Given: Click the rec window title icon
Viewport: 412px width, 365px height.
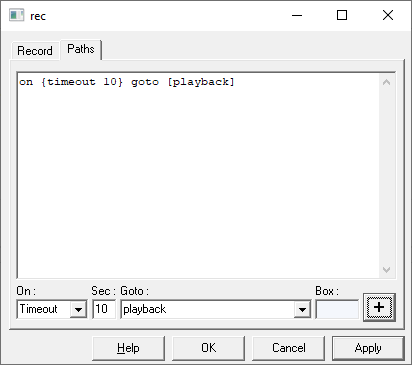Looking at the screenshot, I should [16, 15].
